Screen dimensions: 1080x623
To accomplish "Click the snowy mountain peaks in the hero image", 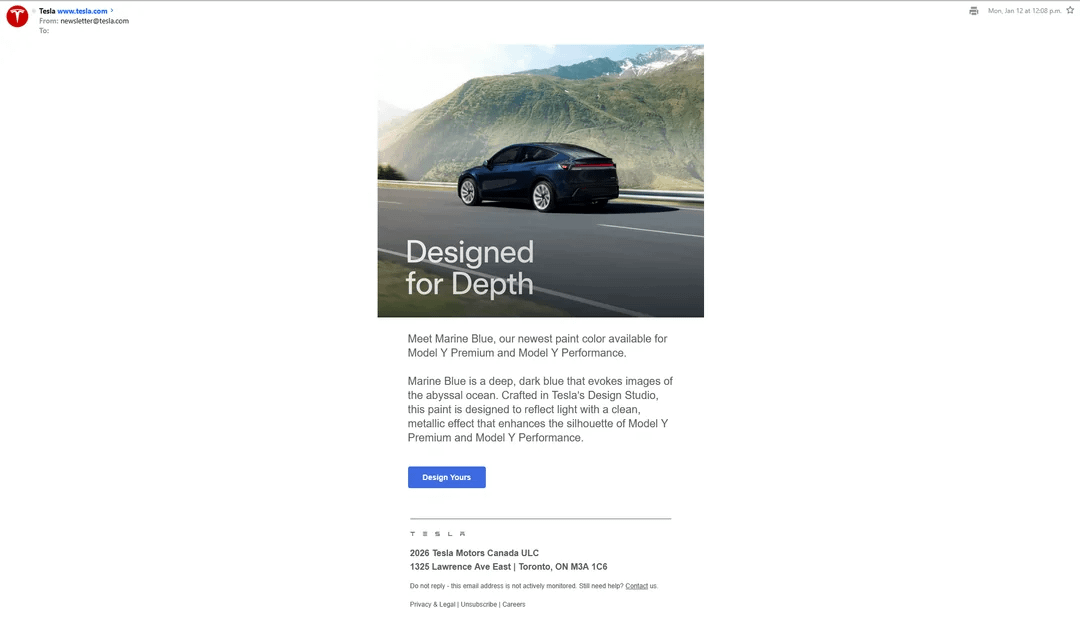I will click(648, 60).
